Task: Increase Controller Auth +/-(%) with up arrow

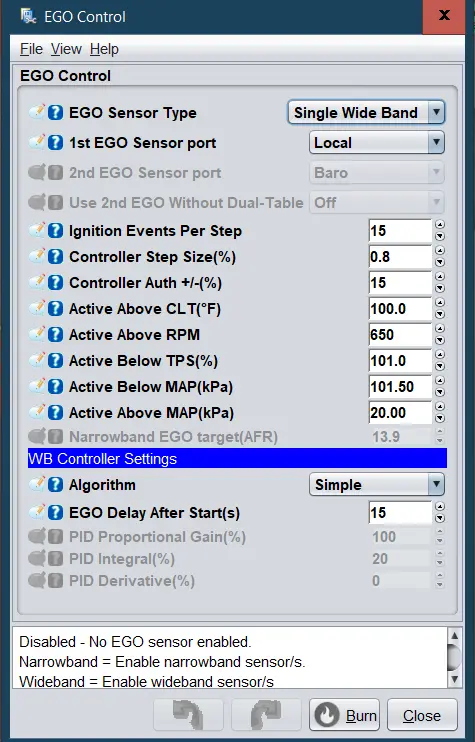Action: click(x=440, y=276)
